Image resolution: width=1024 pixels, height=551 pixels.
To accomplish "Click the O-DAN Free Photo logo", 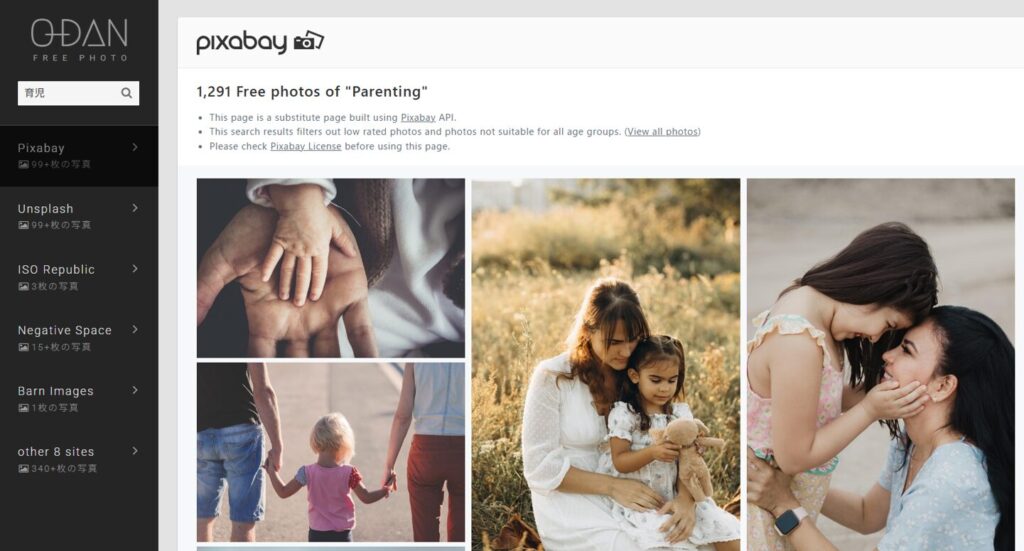I will [x=80, y=40].
